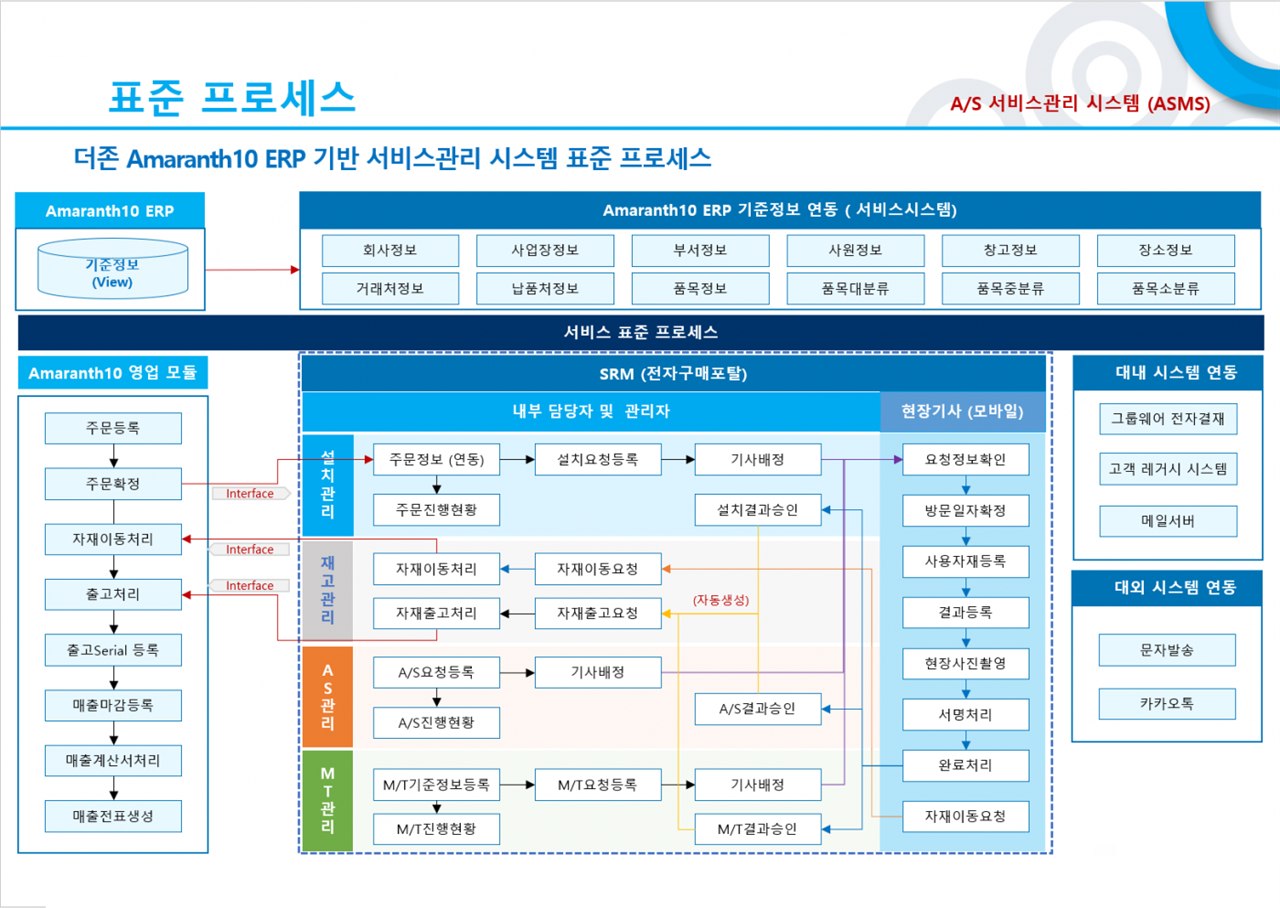Click 자재이동요청 in the 현장기사 column

966,816
